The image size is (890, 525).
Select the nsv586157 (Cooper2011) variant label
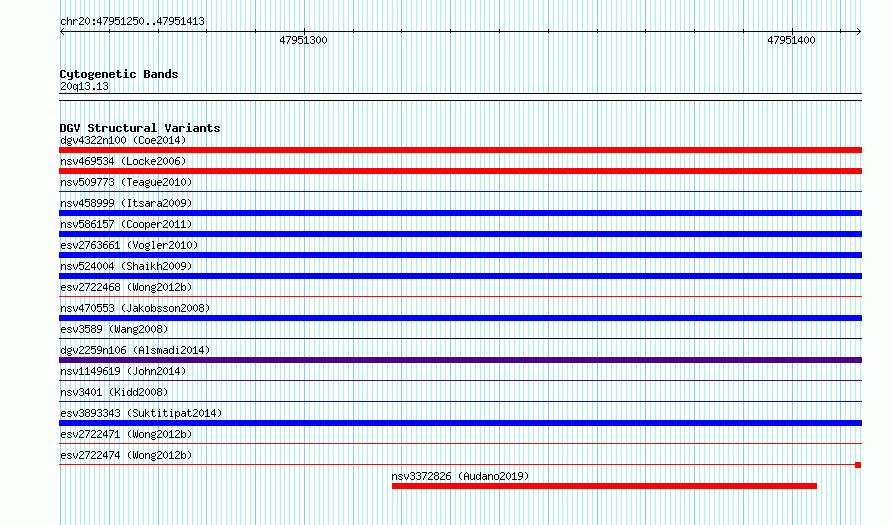click(x=126, y=224)
